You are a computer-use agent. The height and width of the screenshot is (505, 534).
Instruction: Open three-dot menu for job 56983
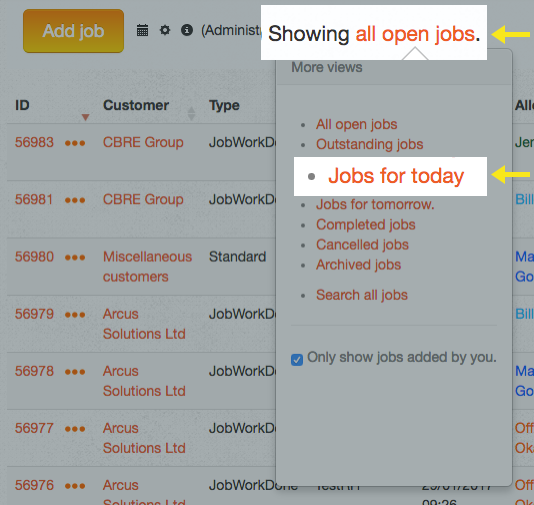pos(75,143)
